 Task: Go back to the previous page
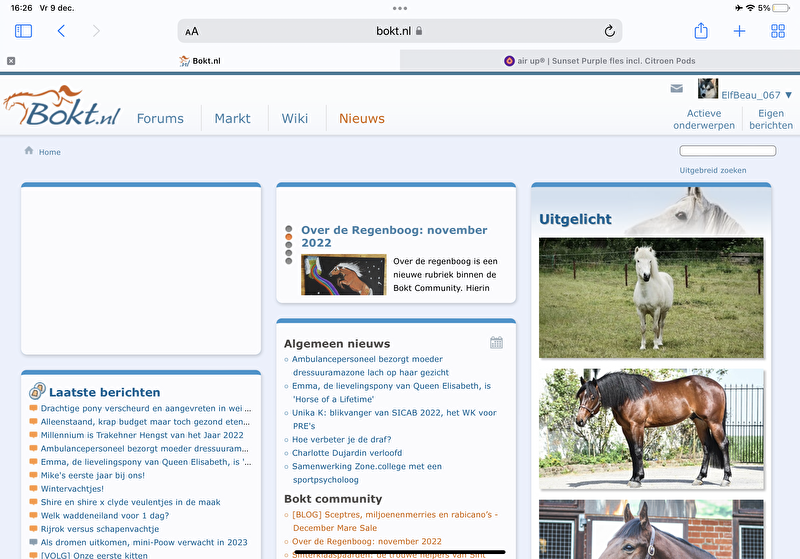pyautogui.click(x=61, y=31)
